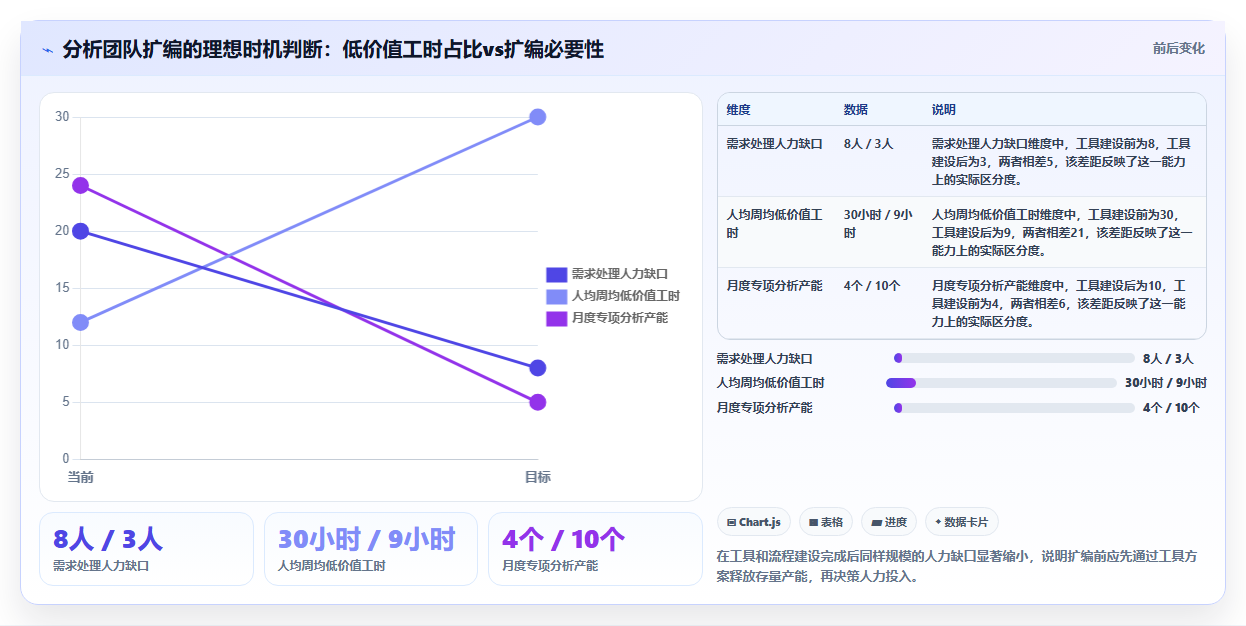Screen dimensions: 1246x626
Task: Click the y-axis label 15
Action: tap(62, 288)
